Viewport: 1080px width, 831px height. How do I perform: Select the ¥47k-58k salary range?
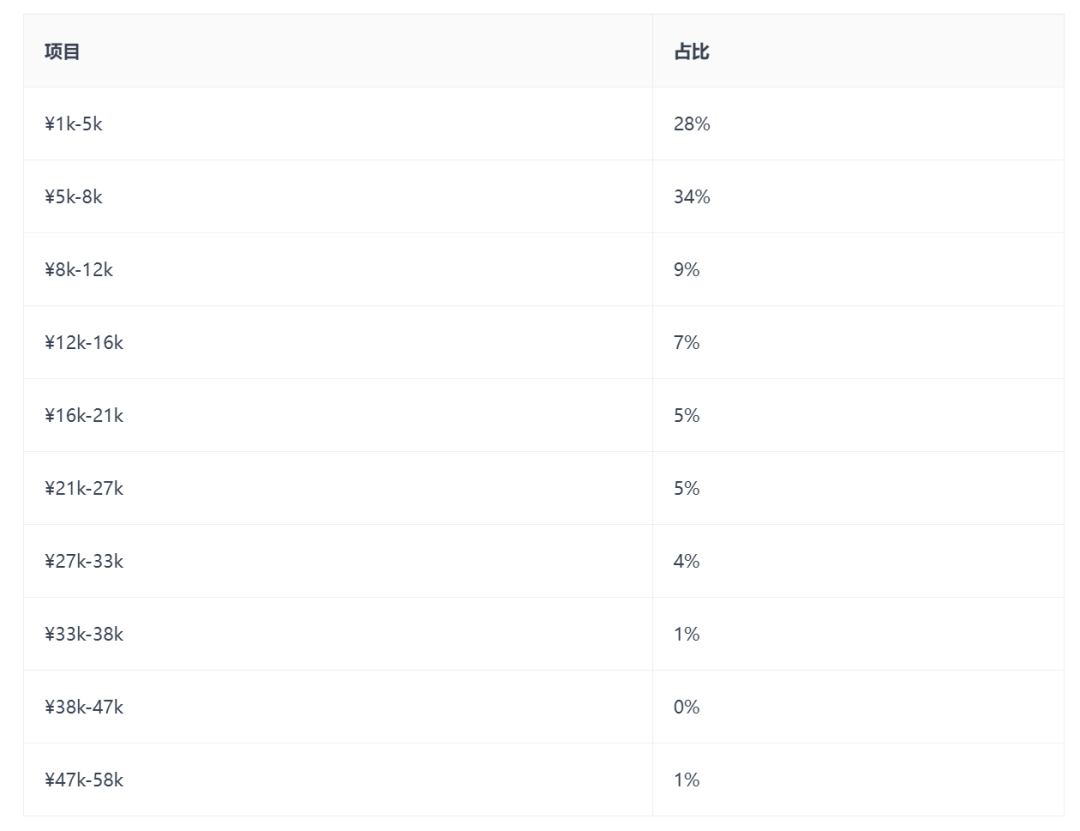click(83, 781)
